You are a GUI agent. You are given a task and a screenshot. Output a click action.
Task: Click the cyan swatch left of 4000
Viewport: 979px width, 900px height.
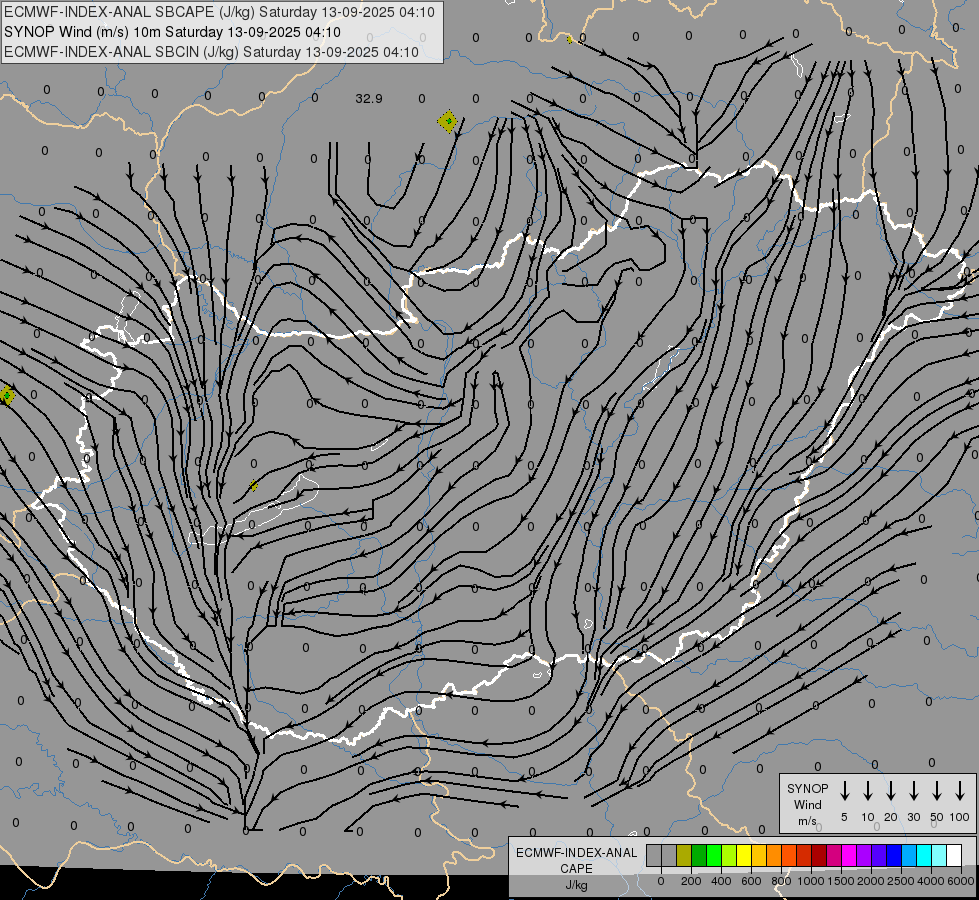(x=925, y=855)
